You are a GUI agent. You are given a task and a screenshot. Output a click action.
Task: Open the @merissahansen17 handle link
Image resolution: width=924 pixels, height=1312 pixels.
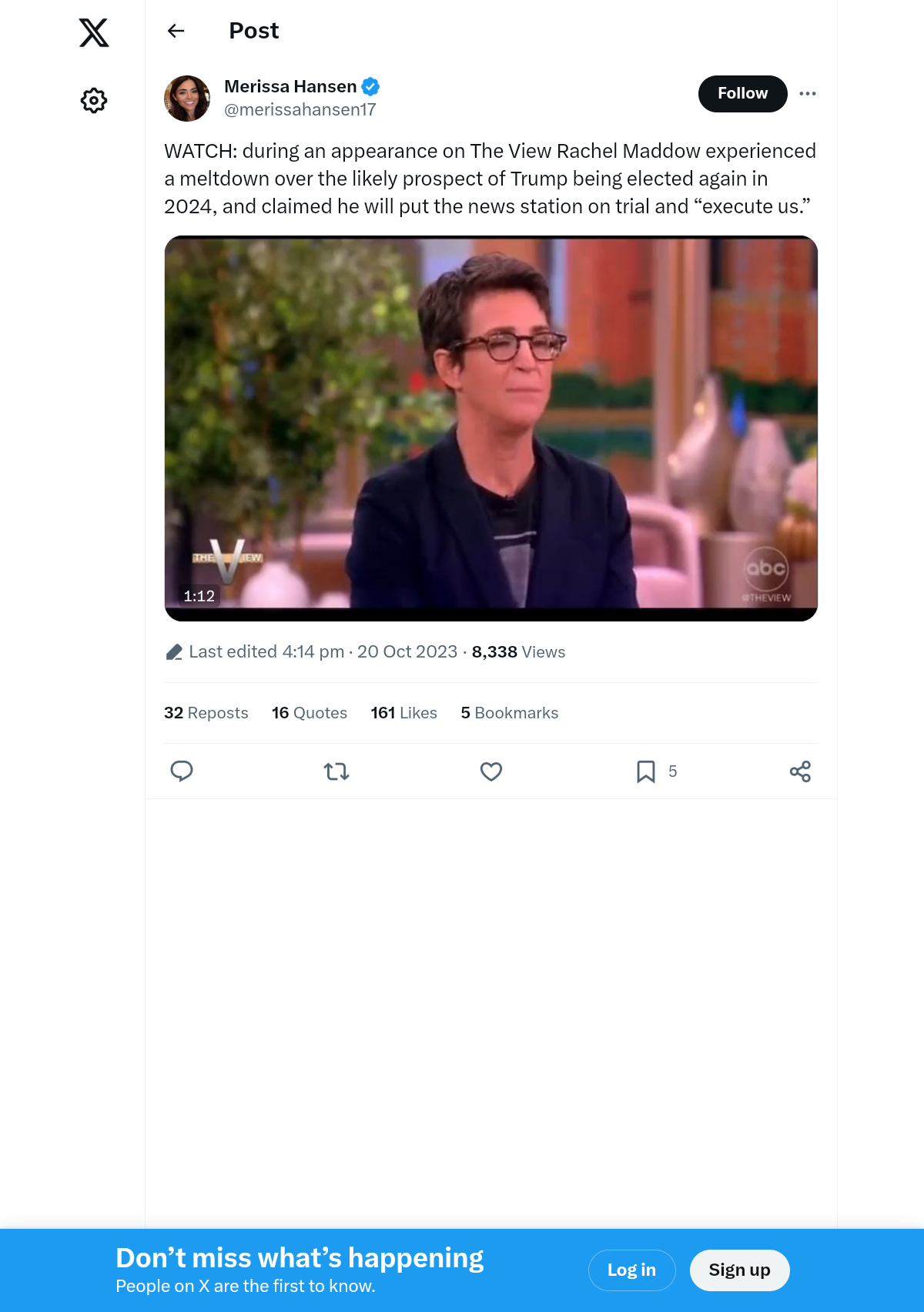(x=300, y=109)
